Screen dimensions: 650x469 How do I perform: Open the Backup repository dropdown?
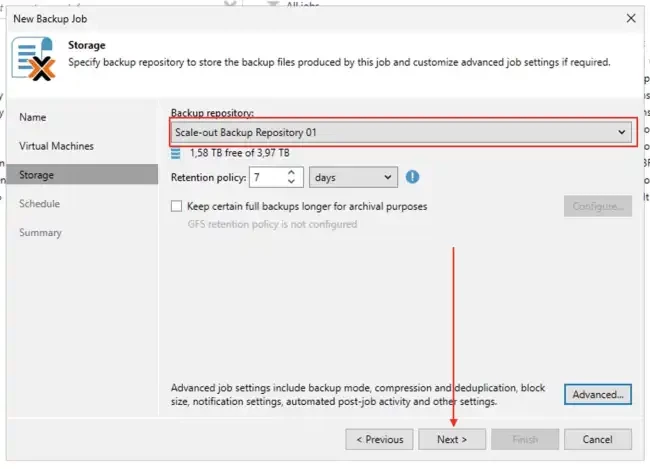401,132
